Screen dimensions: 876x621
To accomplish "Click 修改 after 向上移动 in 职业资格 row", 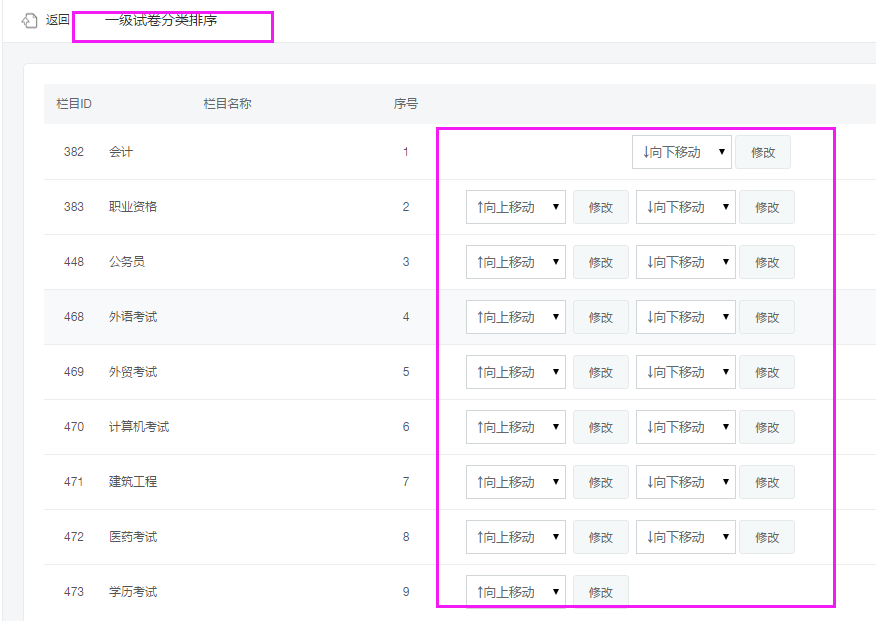I will coord(600,207).
